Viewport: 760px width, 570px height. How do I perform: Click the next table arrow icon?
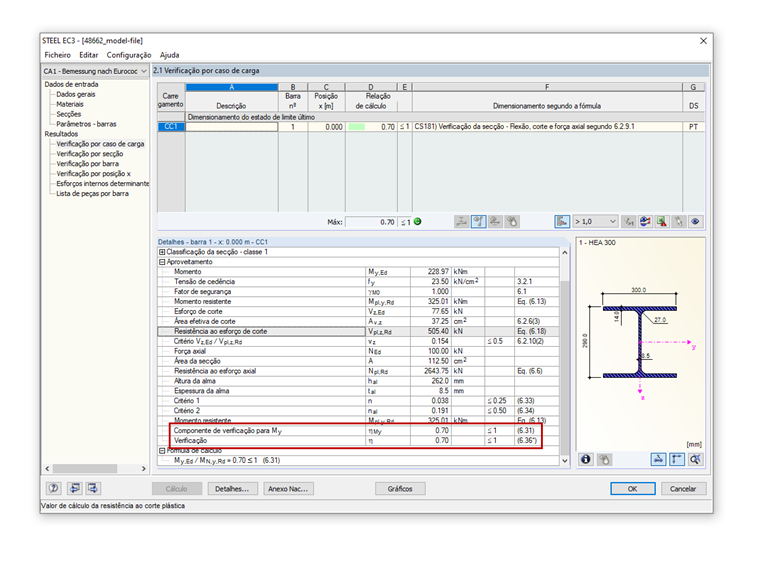[93, 488]
